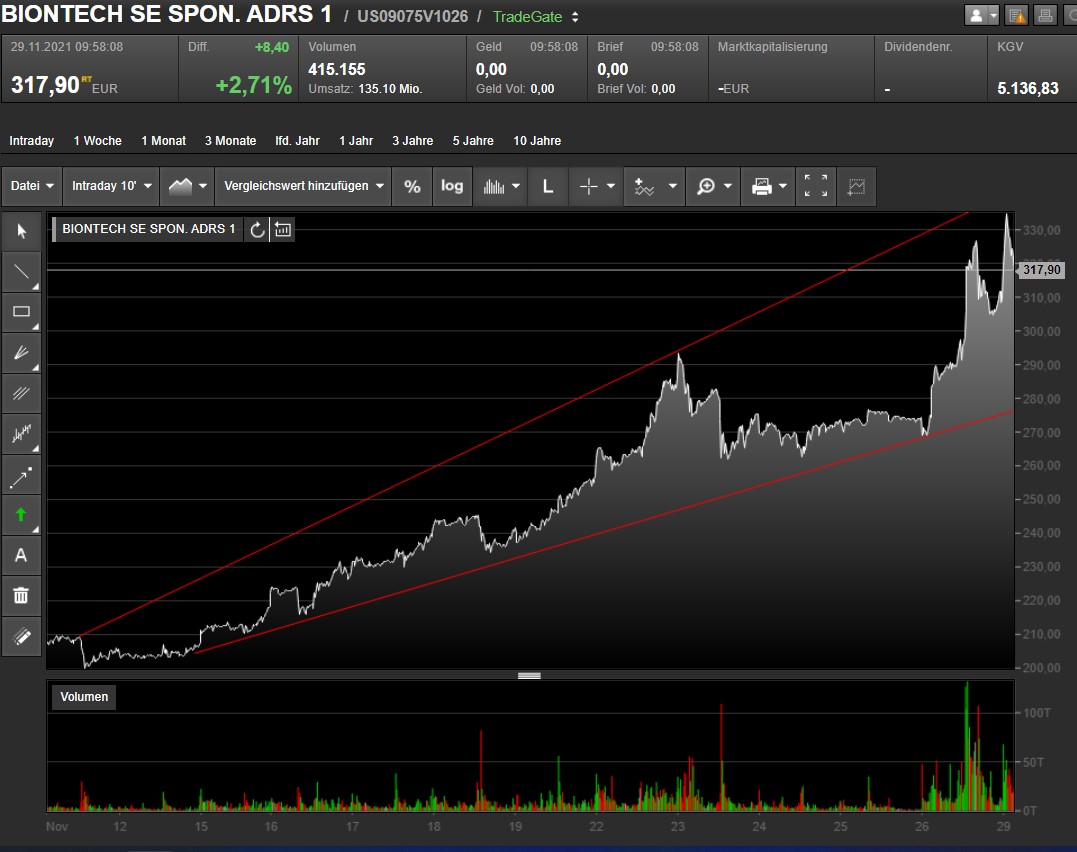Click the +2,71% change value
1077x852 pixels.
[x=253, y=85]
